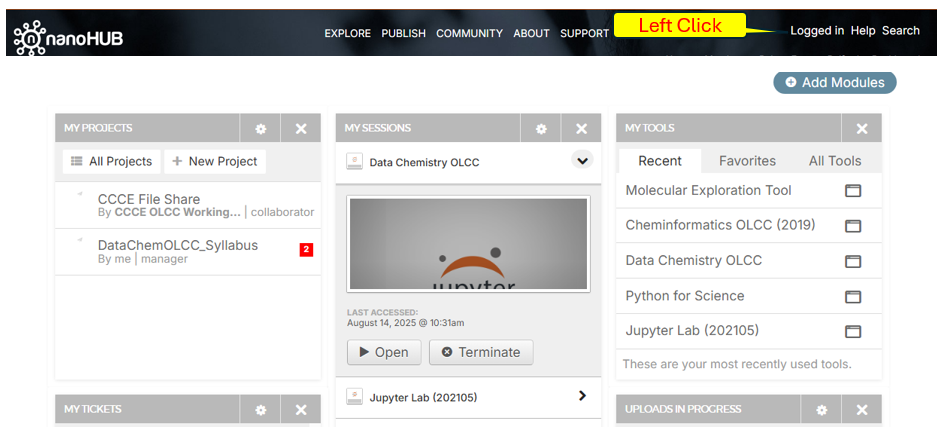The width and height of the screenshot is (952, 436).
Task: Click the Python for Science tool name
Action: [685, 296]
